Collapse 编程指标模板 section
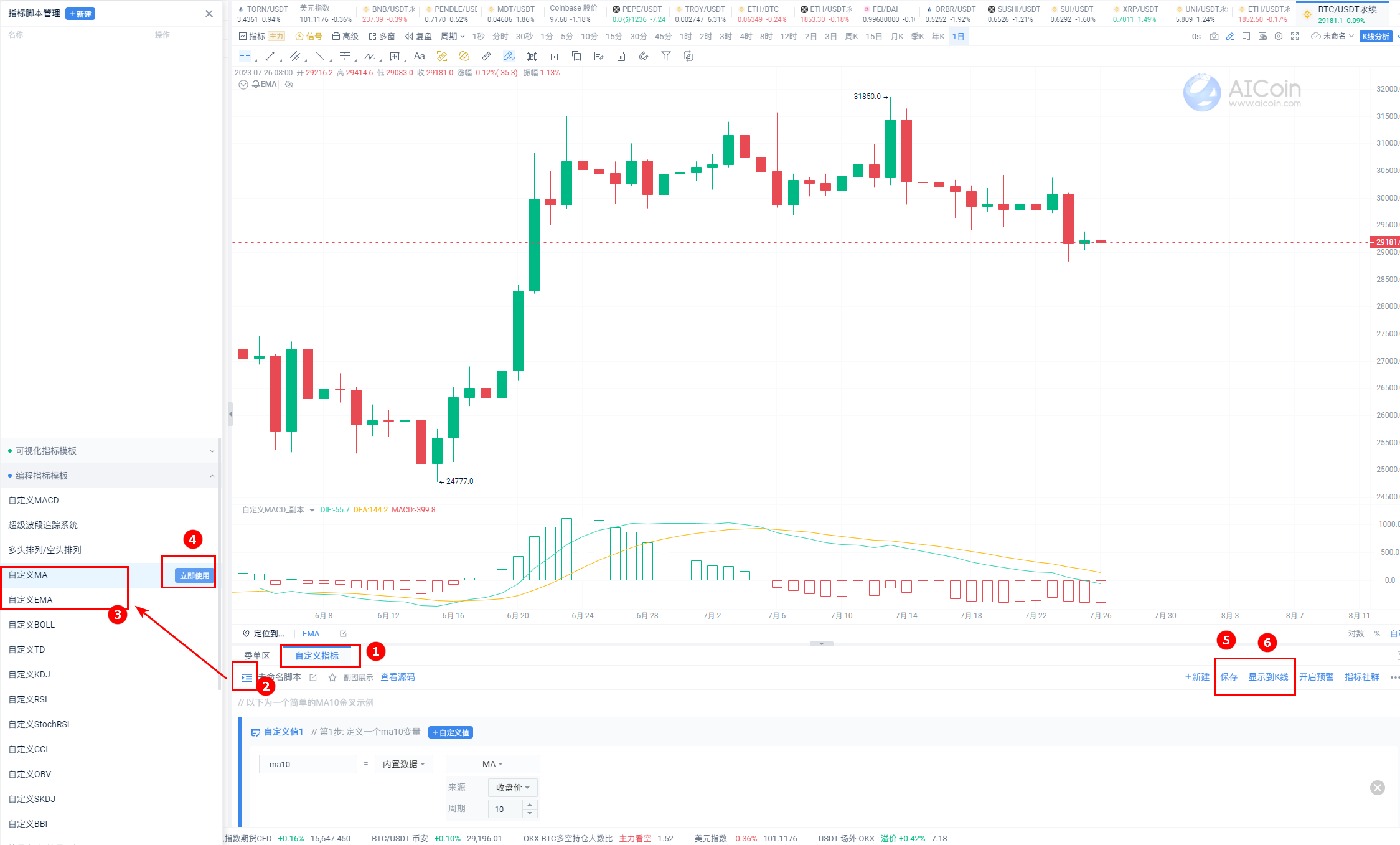This screenshot has width=1400, height=845. pos(111,476)
